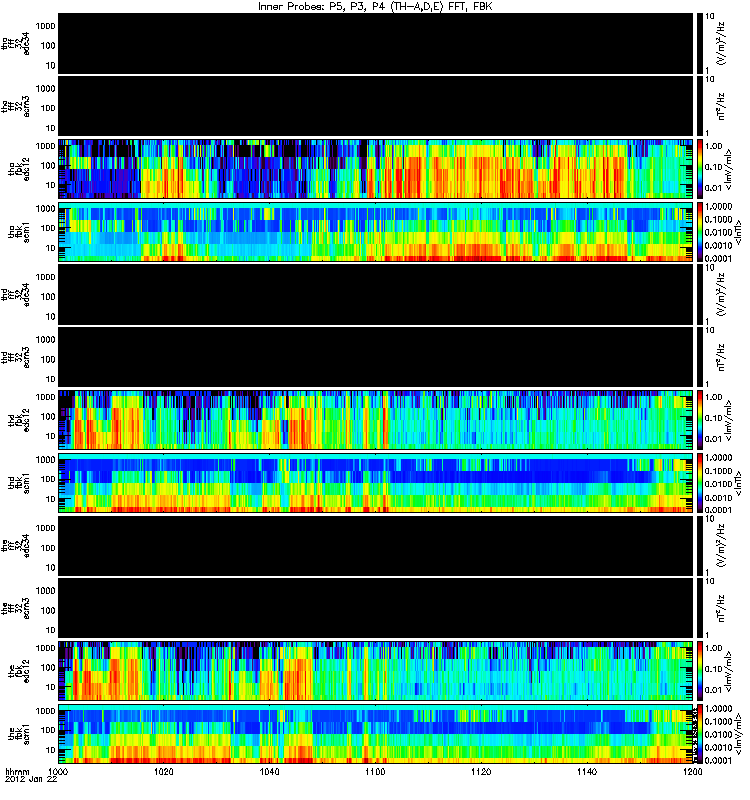
Task: Click the "thd fff 32 edc34" y-axis label
Action: tap(16, 295)
